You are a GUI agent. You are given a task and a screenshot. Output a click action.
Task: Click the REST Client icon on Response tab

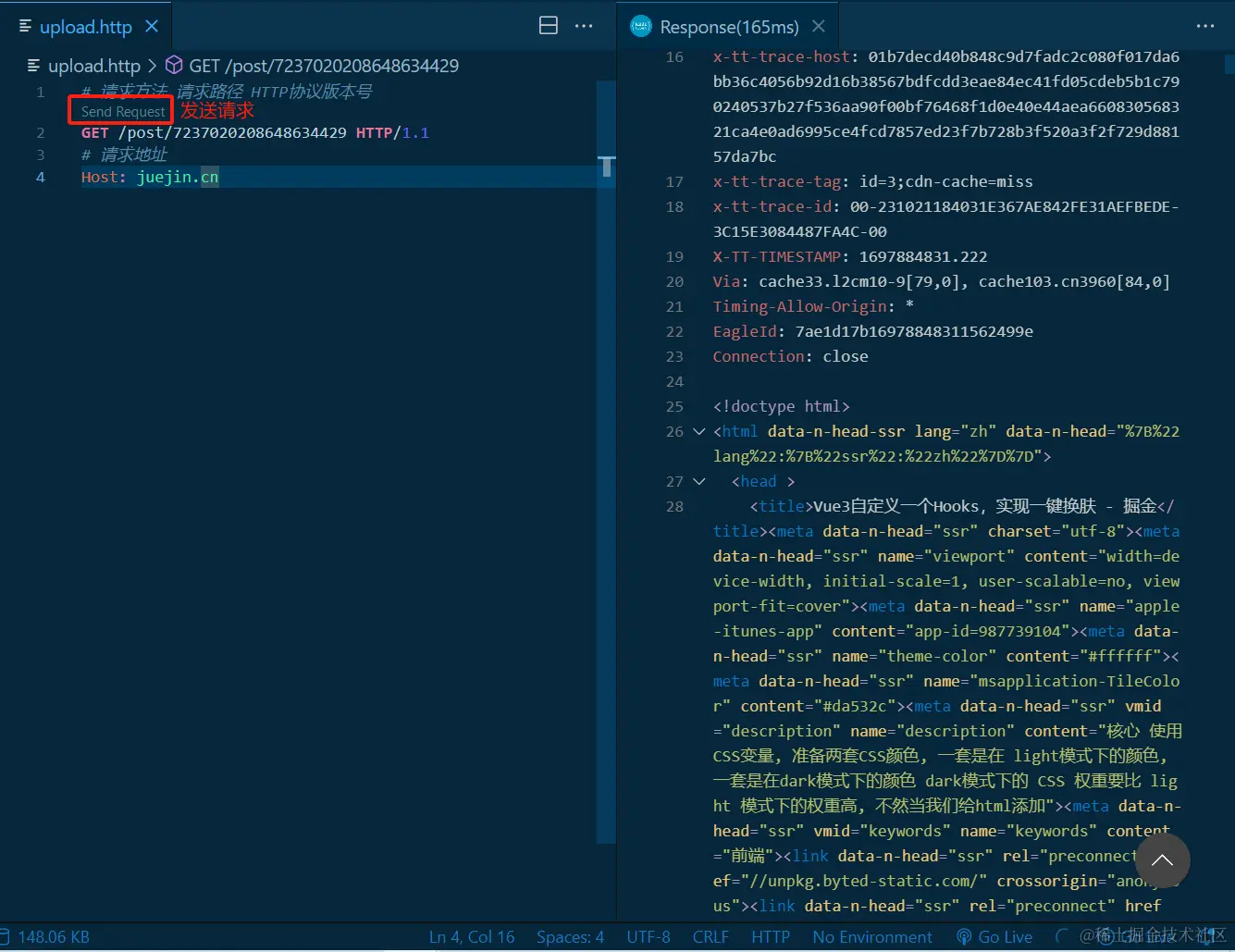click(641, 27)
